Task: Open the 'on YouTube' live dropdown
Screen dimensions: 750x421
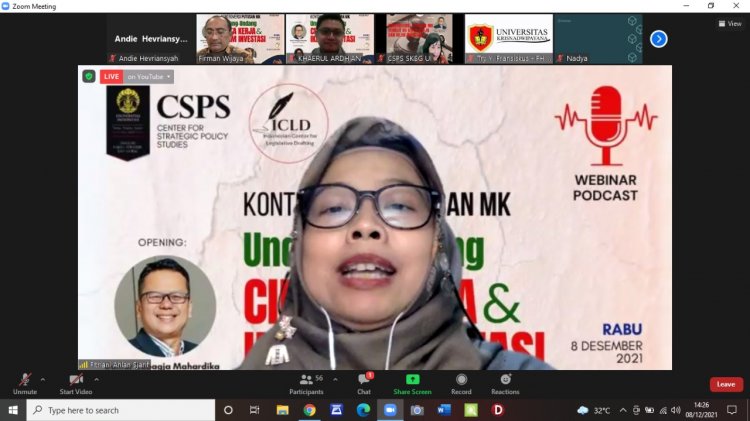Action: (x=149, y=77)
